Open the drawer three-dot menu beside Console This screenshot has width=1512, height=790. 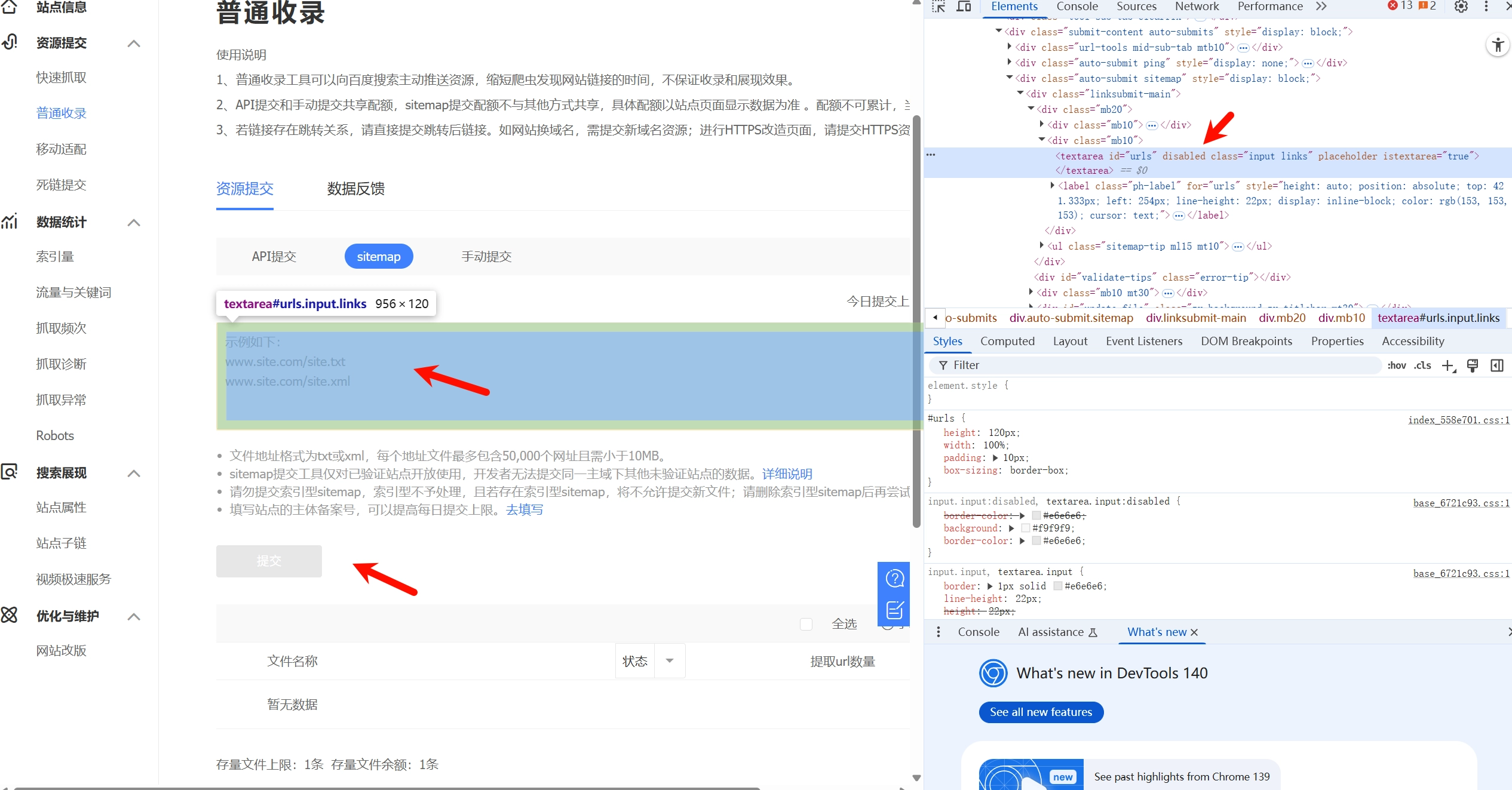tap(939, 632)
